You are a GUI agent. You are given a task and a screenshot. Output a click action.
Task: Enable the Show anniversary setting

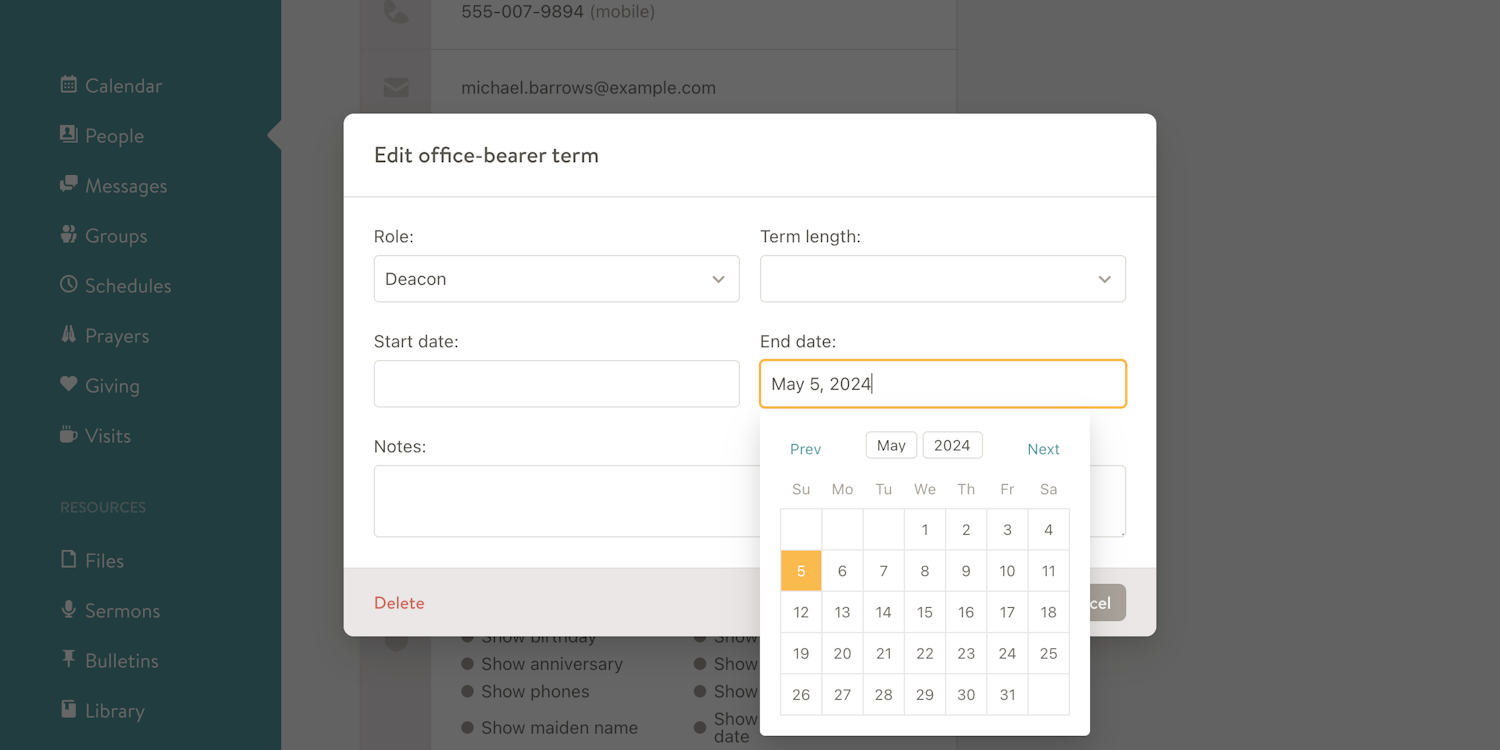click(467, 664)
